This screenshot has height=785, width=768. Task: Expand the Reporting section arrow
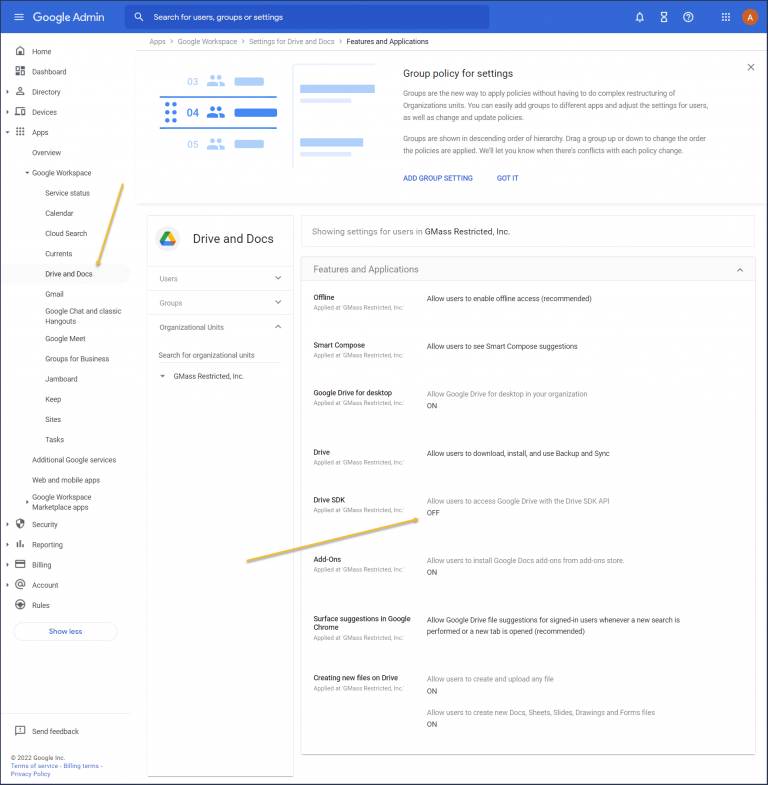tap(8, 544)
